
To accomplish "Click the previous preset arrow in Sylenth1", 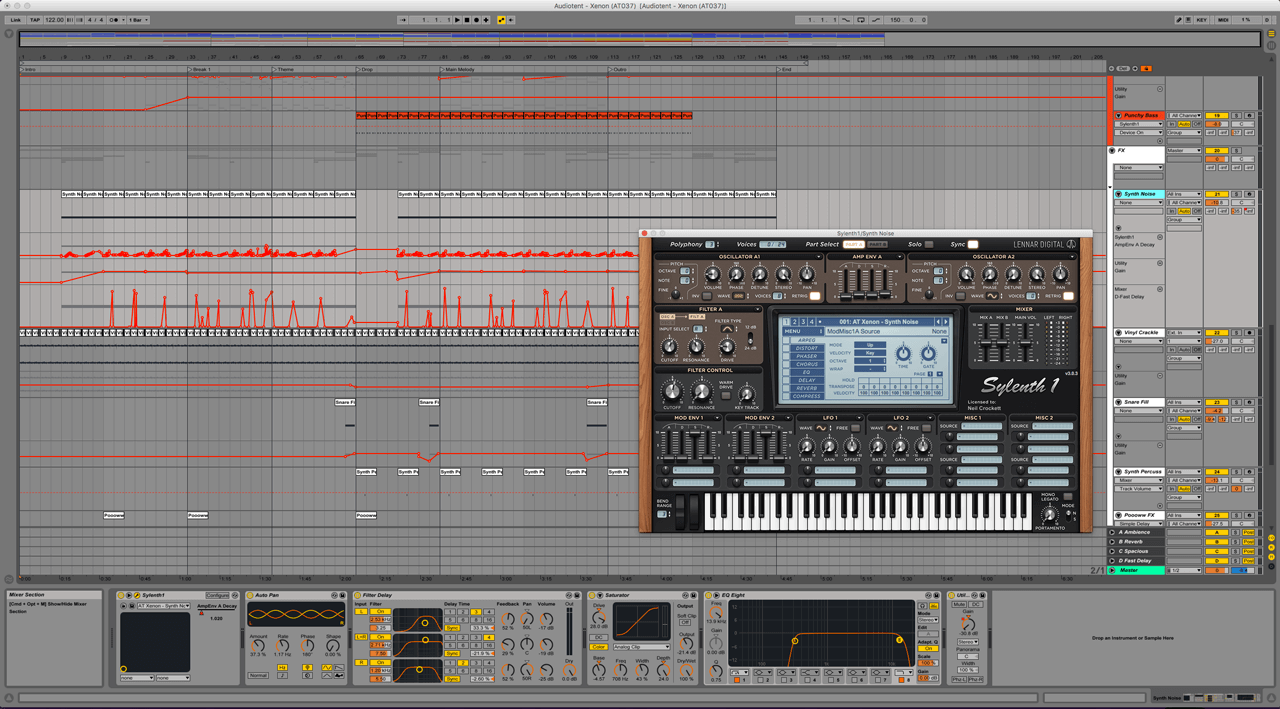I will [939, 322].
